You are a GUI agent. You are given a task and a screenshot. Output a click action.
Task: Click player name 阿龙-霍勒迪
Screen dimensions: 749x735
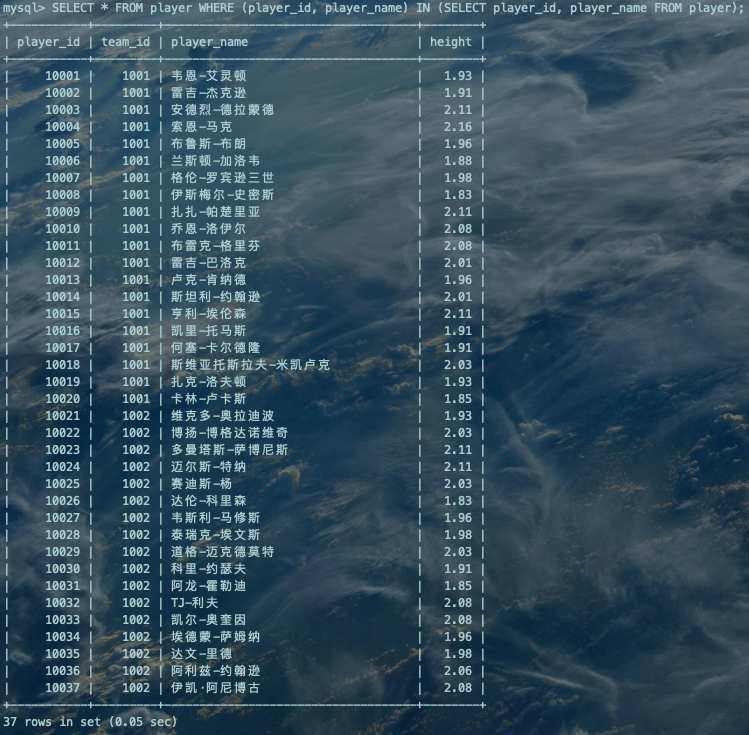click(x=209, y=586)
